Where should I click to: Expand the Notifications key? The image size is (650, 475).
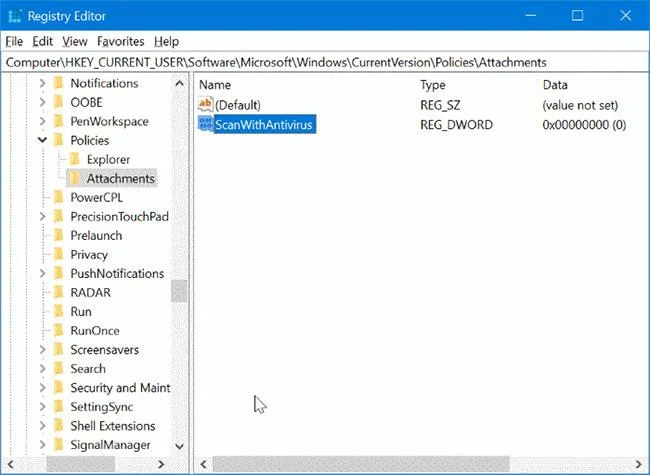pyautogui.click(x=42, y=83)
